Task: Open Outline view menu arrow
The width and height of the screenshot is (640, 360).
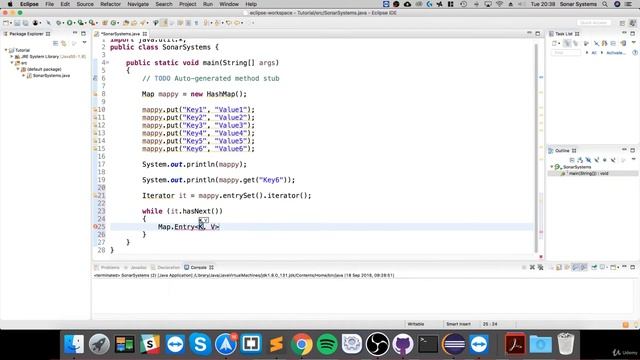Action: pos(633,160)
